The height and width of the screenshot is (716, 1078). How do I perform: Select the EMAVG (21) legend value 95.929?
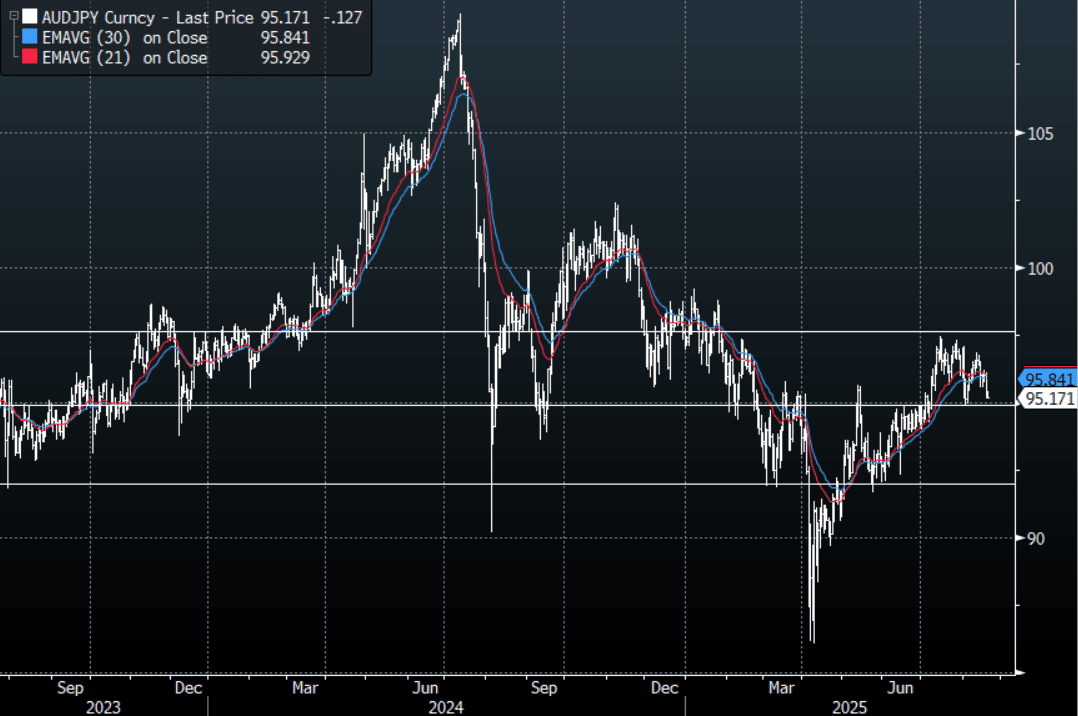click(x=285, y=58)
